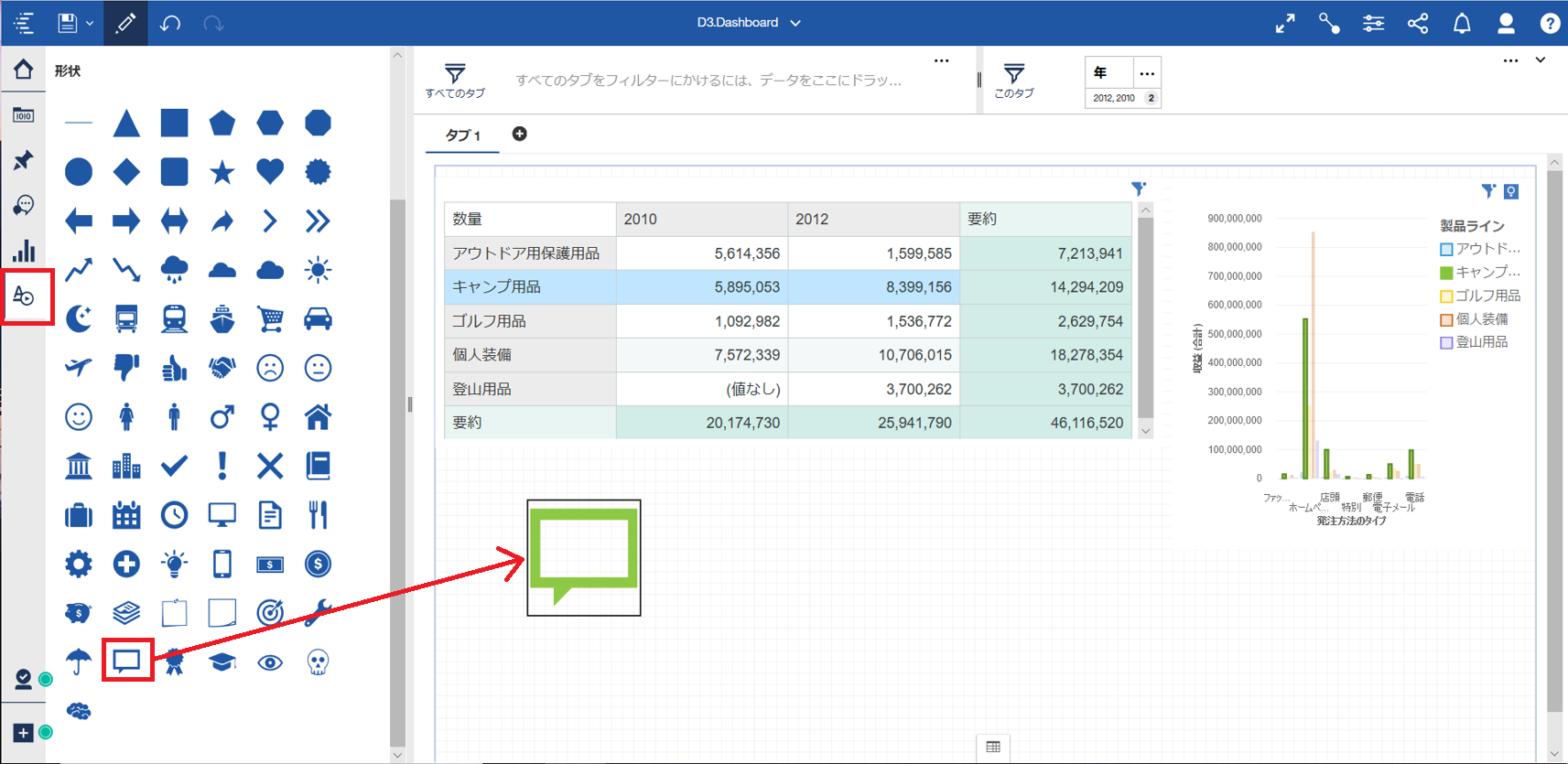Click the すべてのタブ filter icon
This screenshot has width=1568, height=764.
[x=455, y=73]
